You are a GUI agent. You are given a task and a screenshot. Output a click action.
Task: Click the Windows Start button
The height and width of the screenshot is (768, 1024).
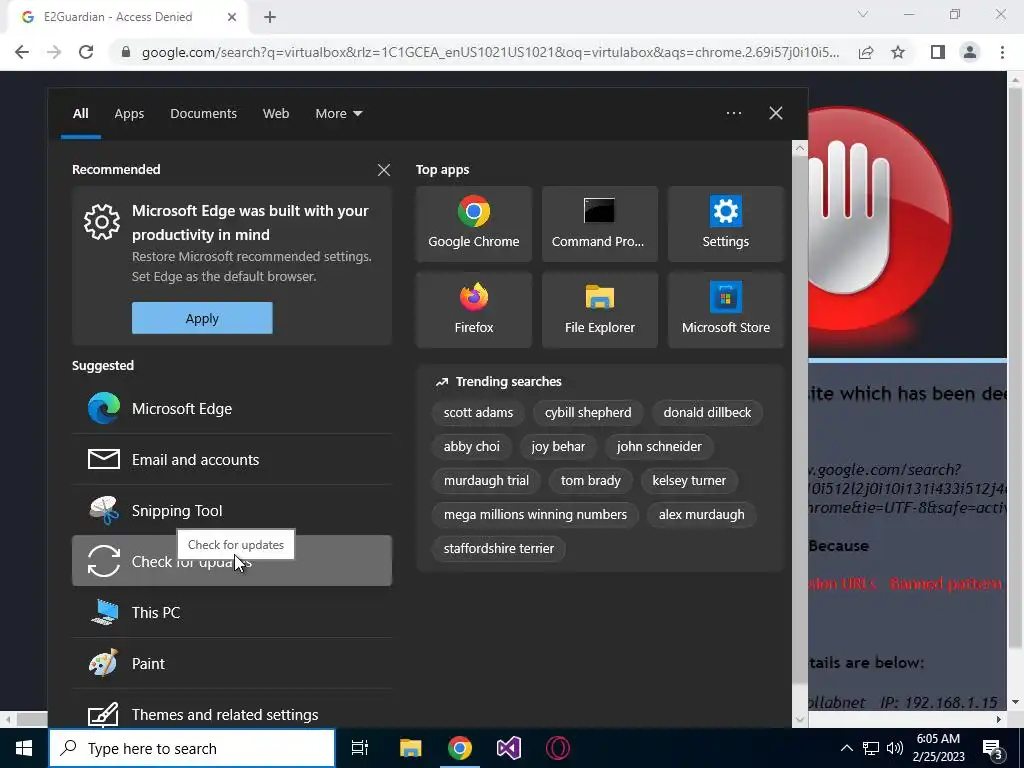(x=24, y=748)
